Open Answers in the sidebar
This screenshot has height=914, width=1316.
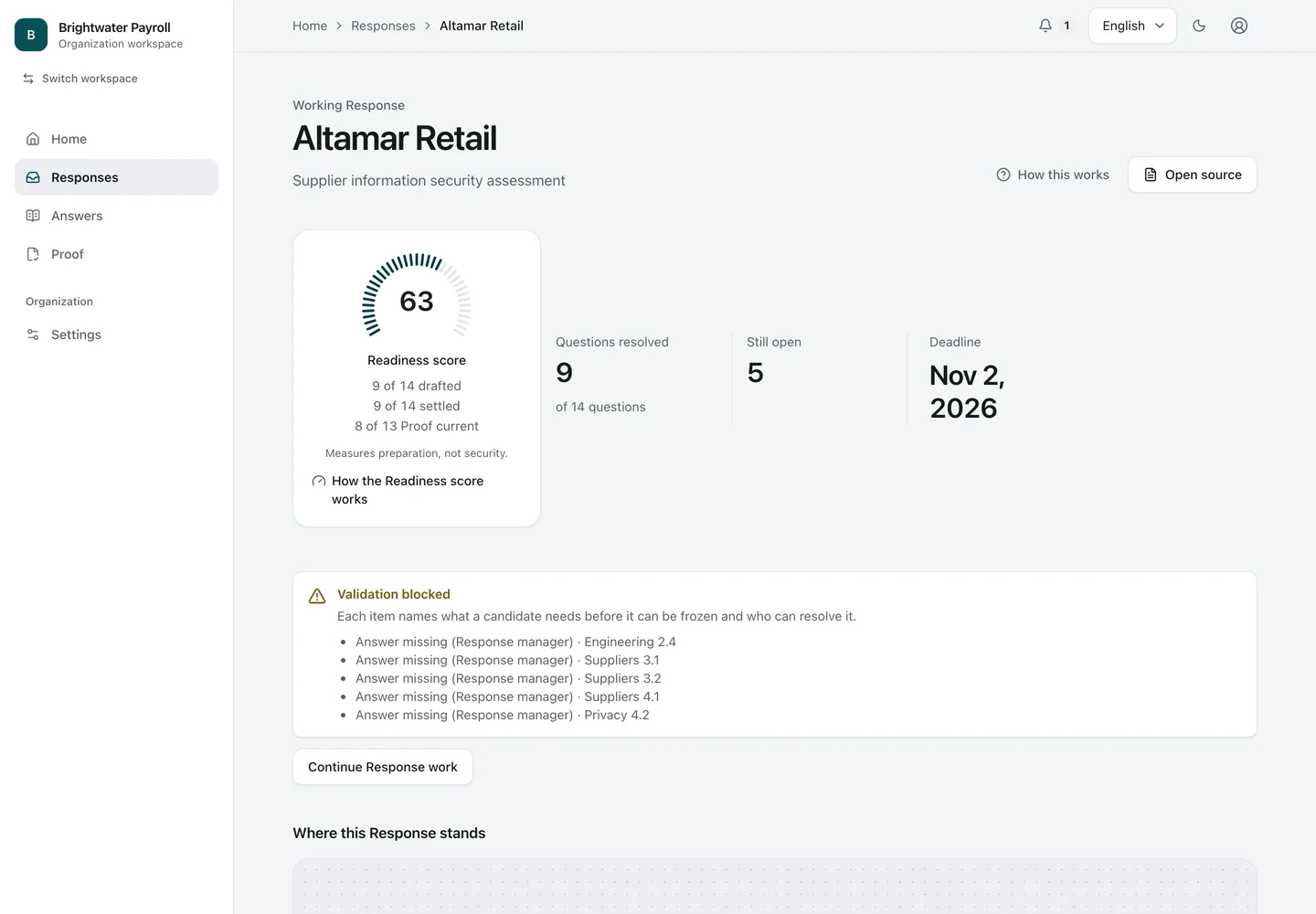tap(116, 216)
